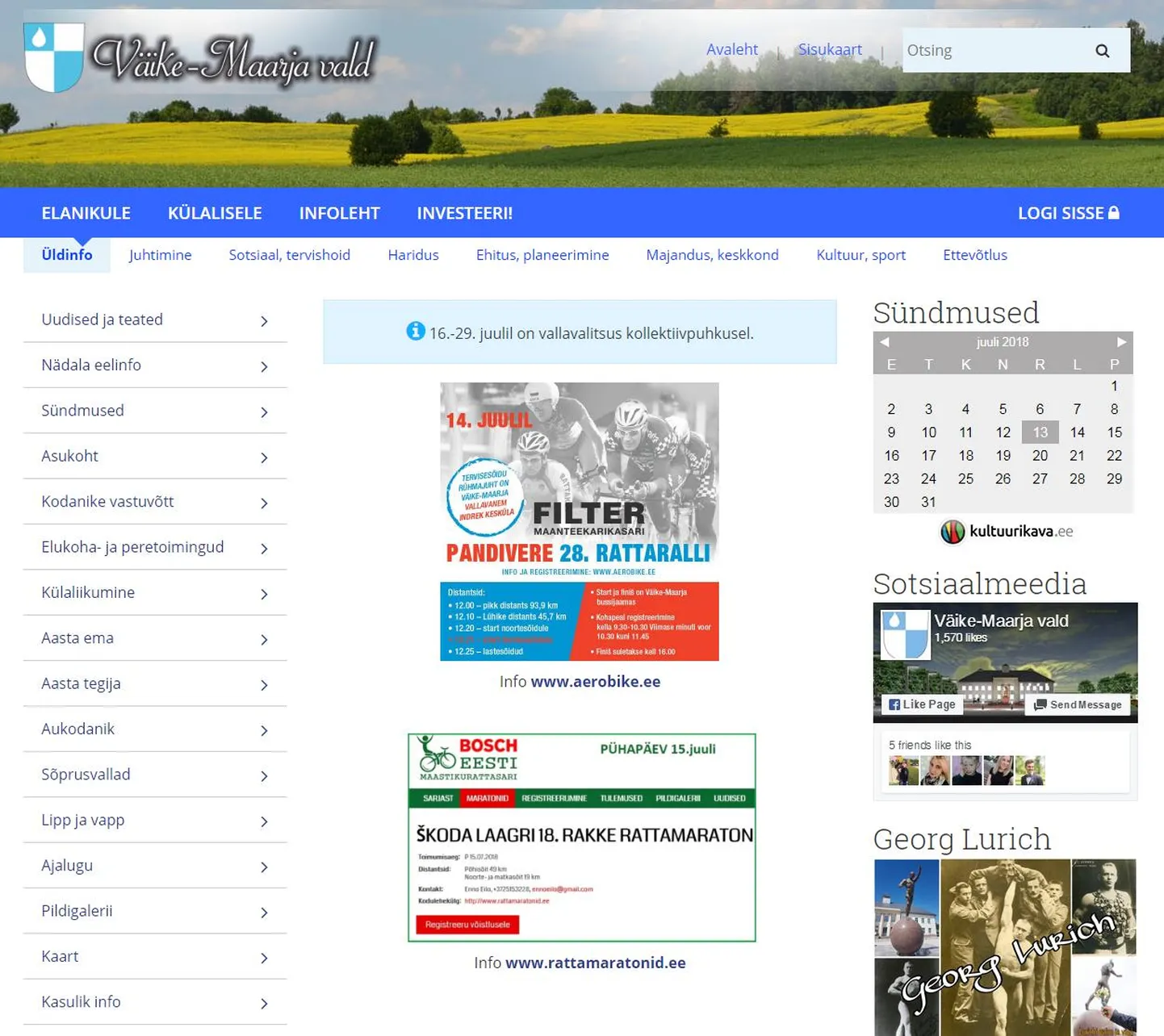Expand the Külaliikumine arrow
1164x1036 pixels.
pos(264,594)
